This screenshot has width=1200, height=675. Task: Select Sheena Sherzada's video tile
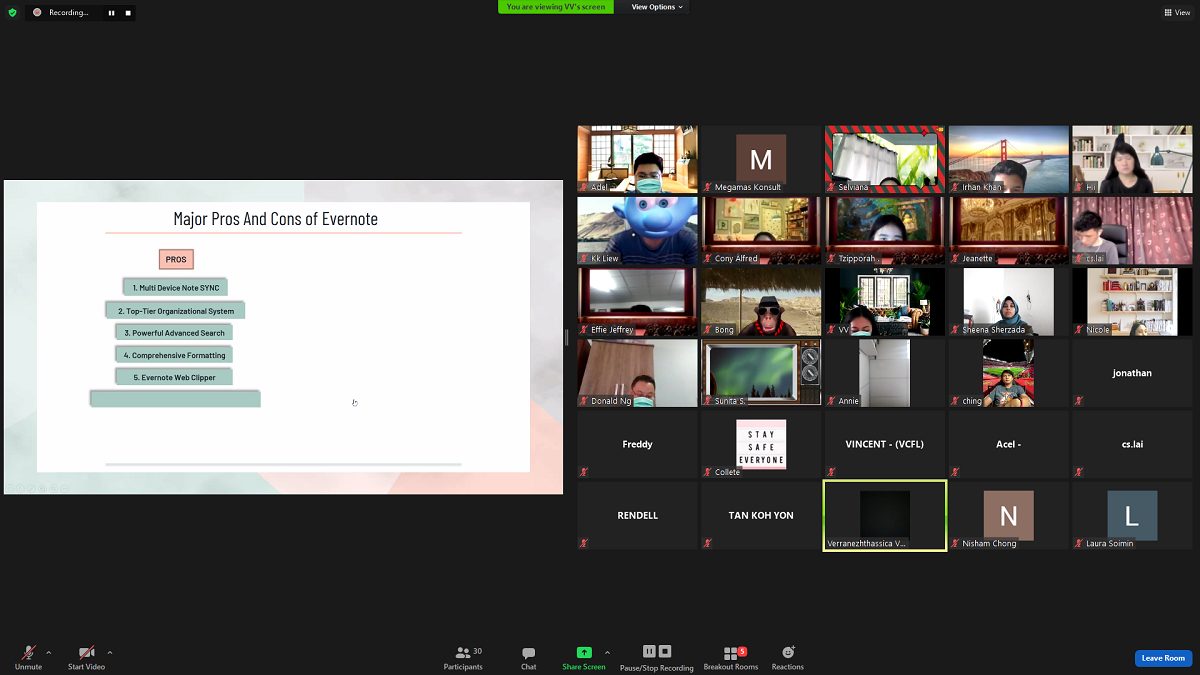tap(1008, 301)
